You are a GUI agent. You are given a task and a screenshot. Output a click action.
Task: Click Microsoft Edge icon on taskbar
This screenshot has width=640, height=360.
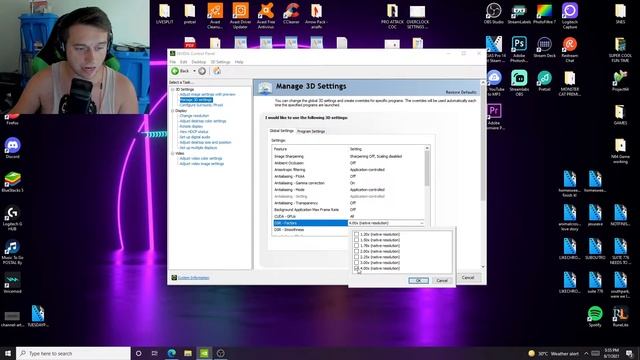(x=171, y=353)
